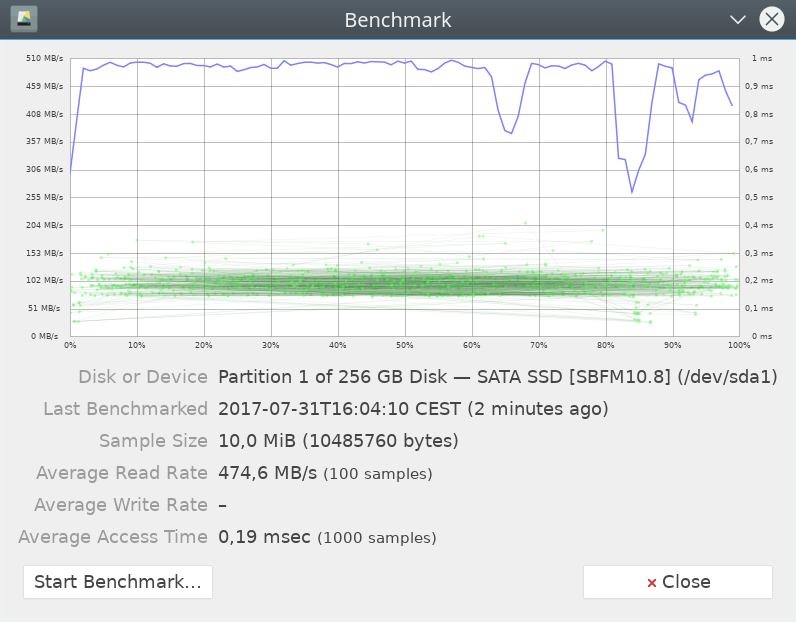Screen dimensions: 796x622
Task: Click the SATA SSD partition device text
Action: pyautogui.click(x=497, y=377)
